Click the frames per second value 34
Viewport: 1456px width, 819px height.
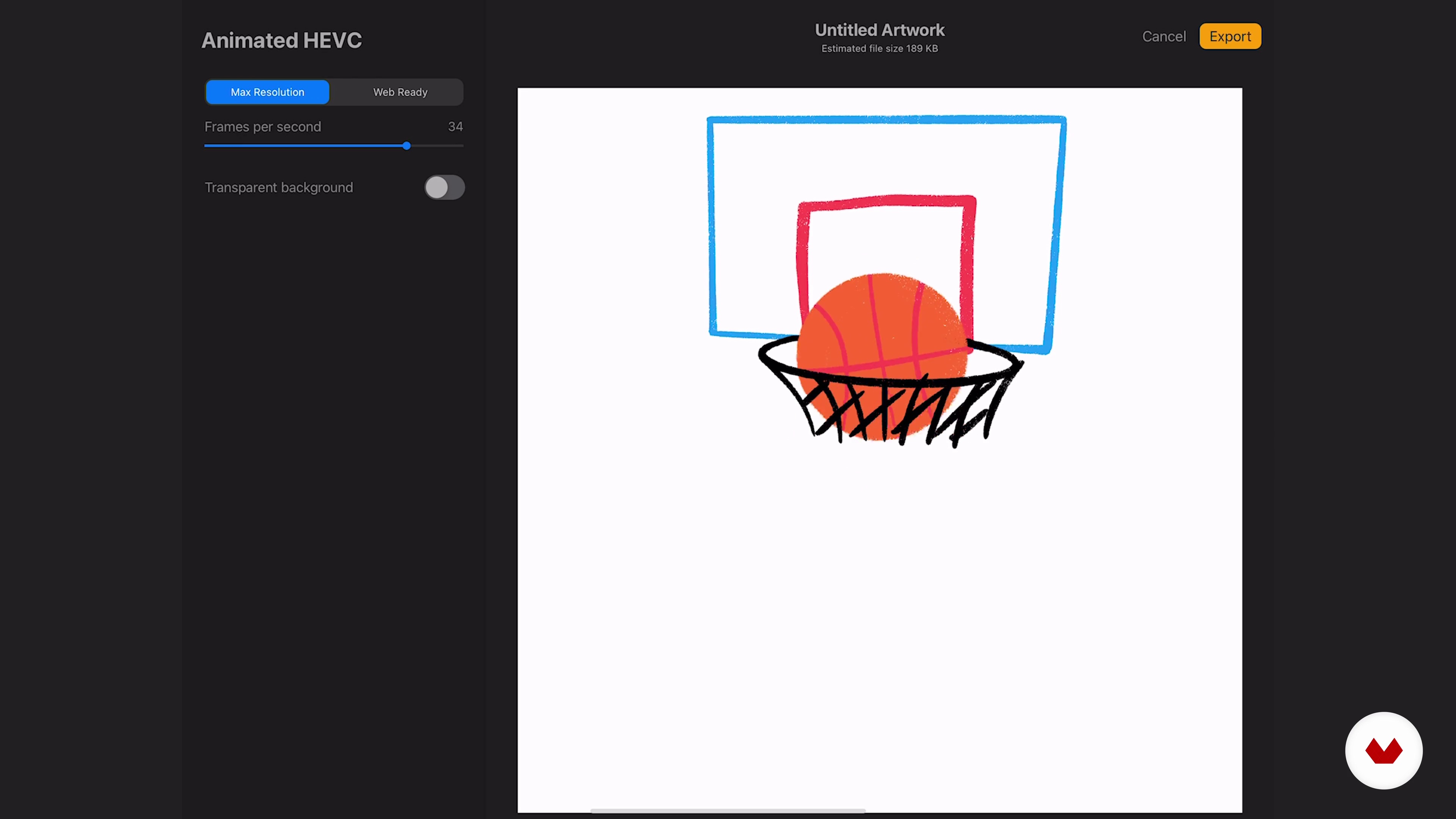455,127
